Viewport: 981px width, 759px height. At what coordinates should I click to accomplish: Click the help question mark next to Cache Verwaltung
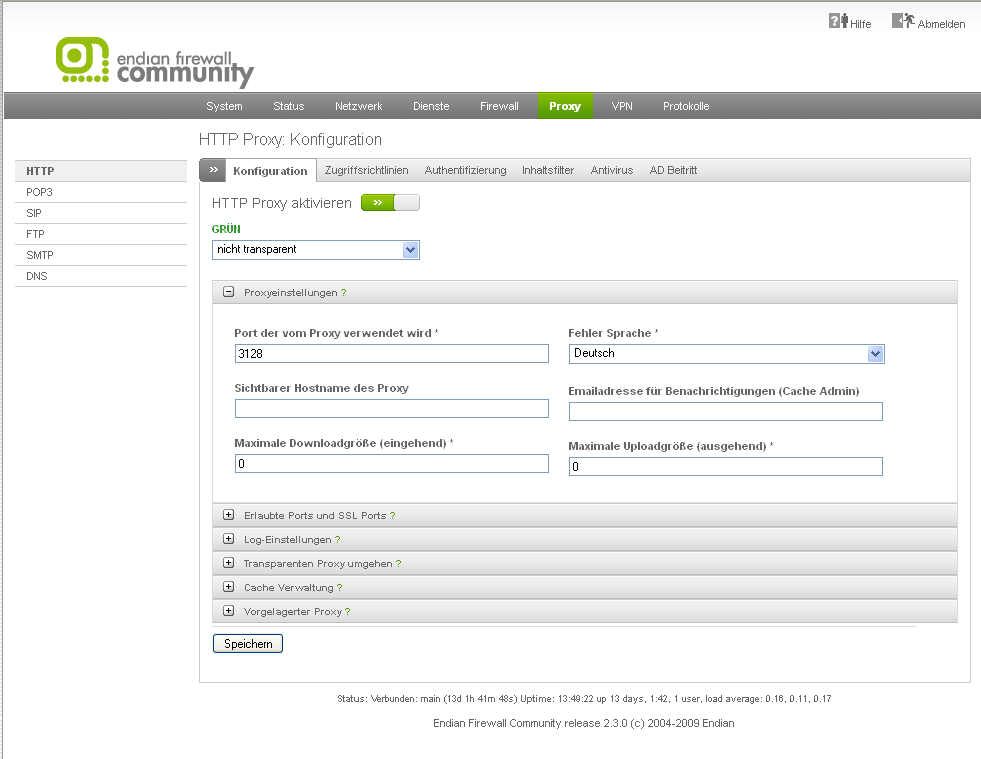click(x=340, y=588)
